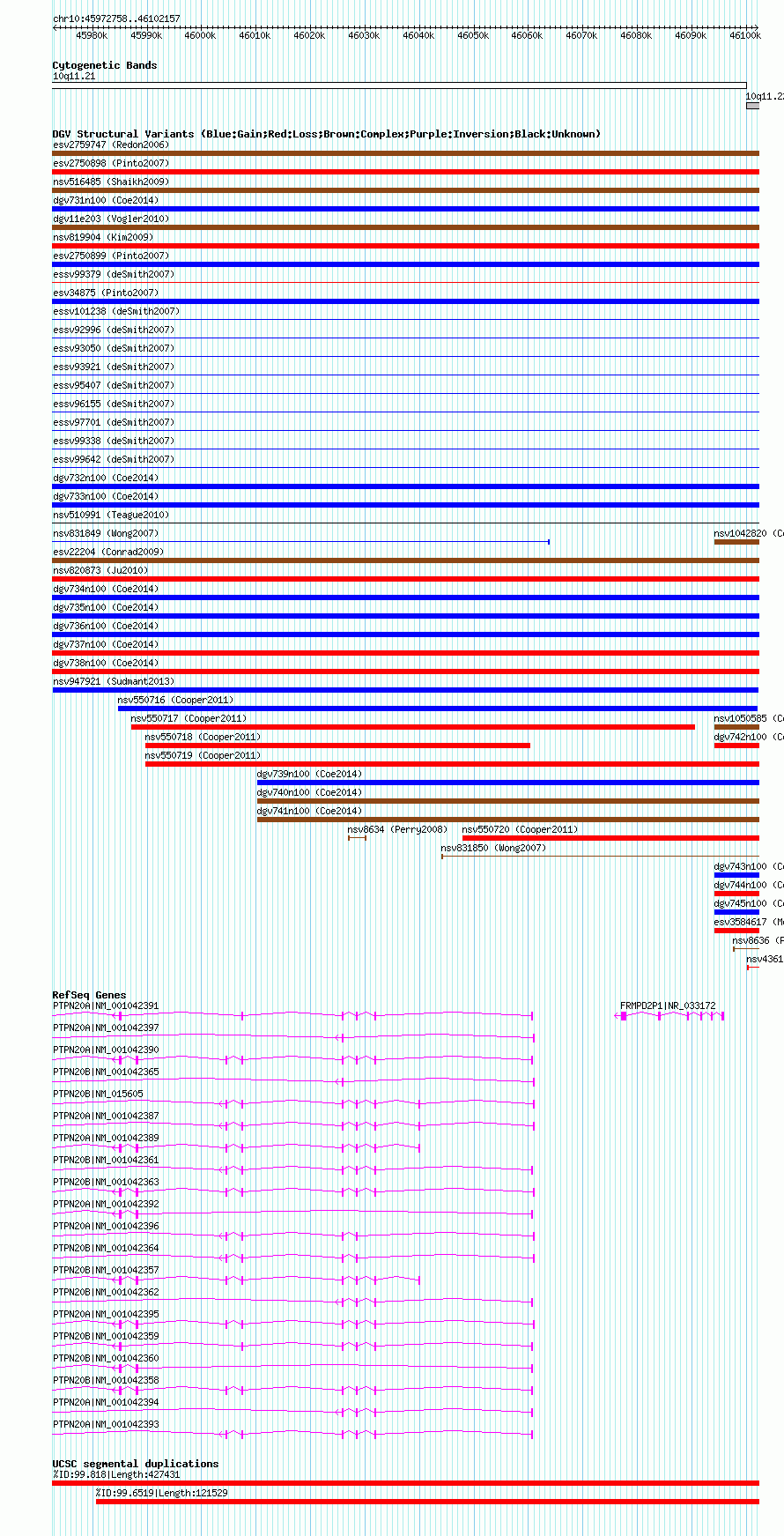Open nsv516485 (Shaikh2009) variant entry
Viewport: 784px width, 1536px height.
(110, 182)
